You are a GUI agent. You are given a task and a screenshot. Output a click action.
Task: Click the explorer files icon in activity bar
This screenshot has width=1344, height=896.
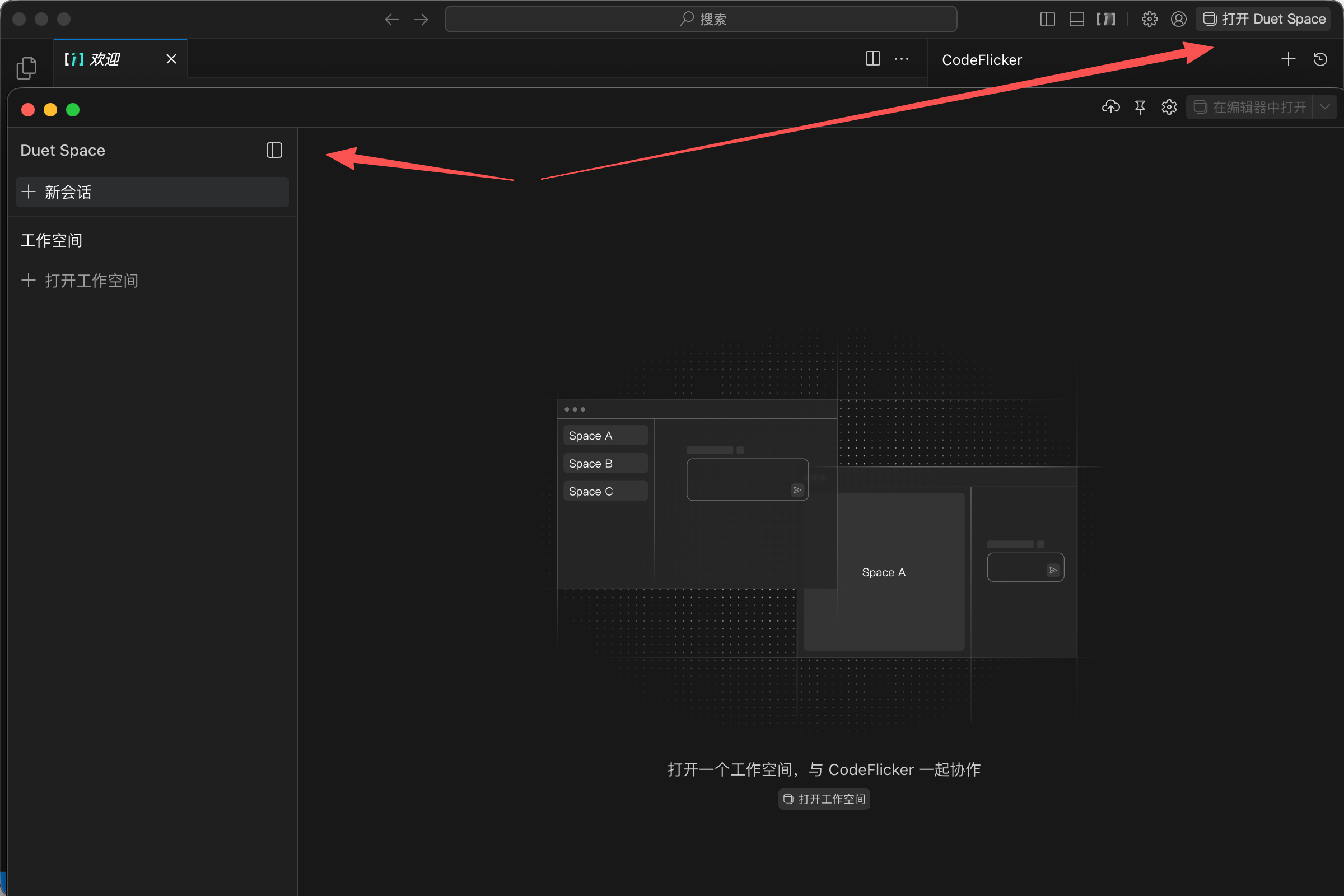(26, 68)
